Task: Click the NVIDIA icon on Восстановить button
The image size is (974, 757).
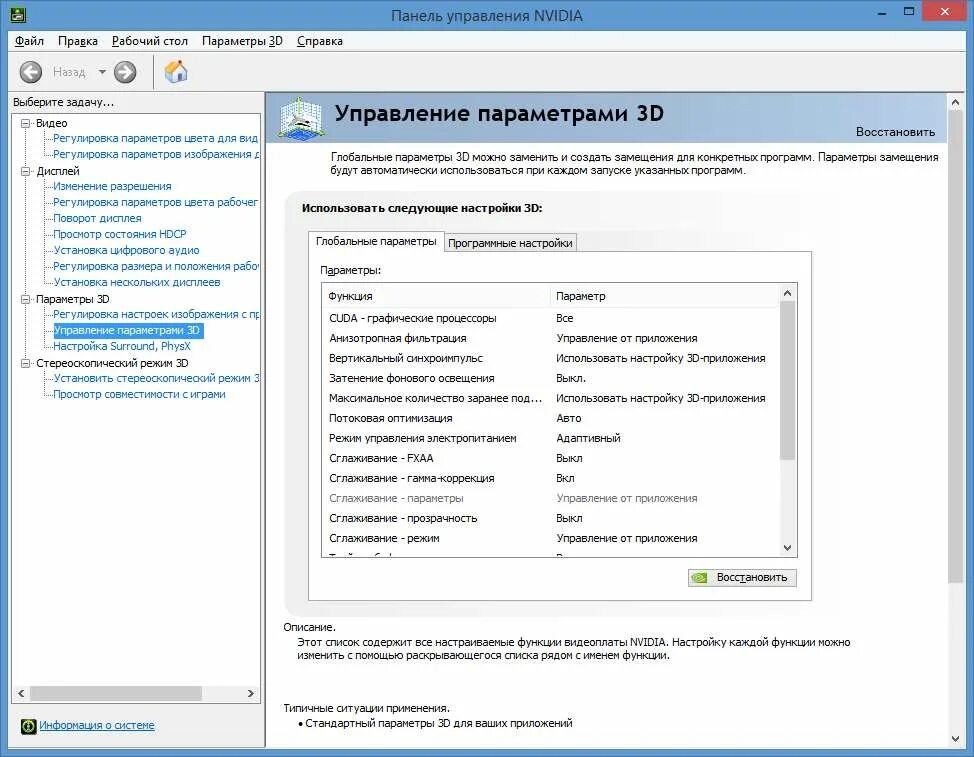Action: point(697,577)
